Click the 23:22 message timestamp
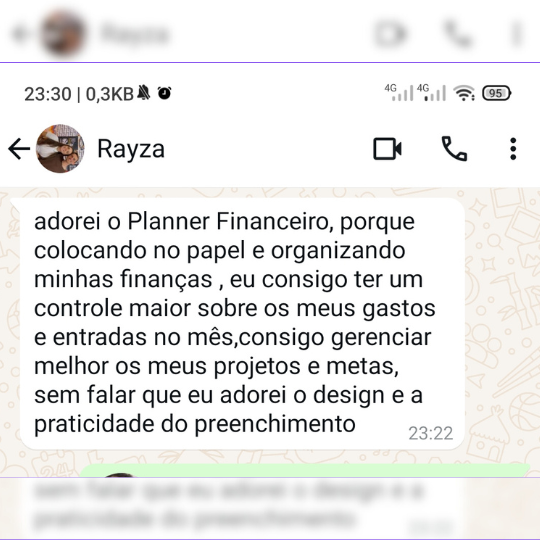540x540 pixels. pos(430,433)
